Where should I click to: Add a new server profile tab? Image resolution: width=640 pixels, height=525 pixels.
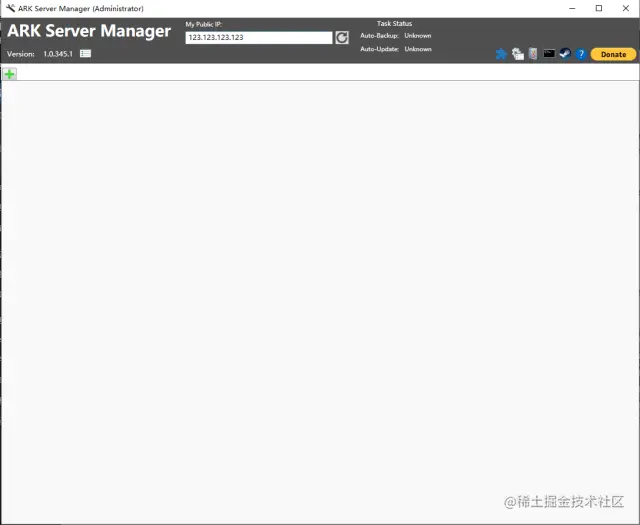9,74
